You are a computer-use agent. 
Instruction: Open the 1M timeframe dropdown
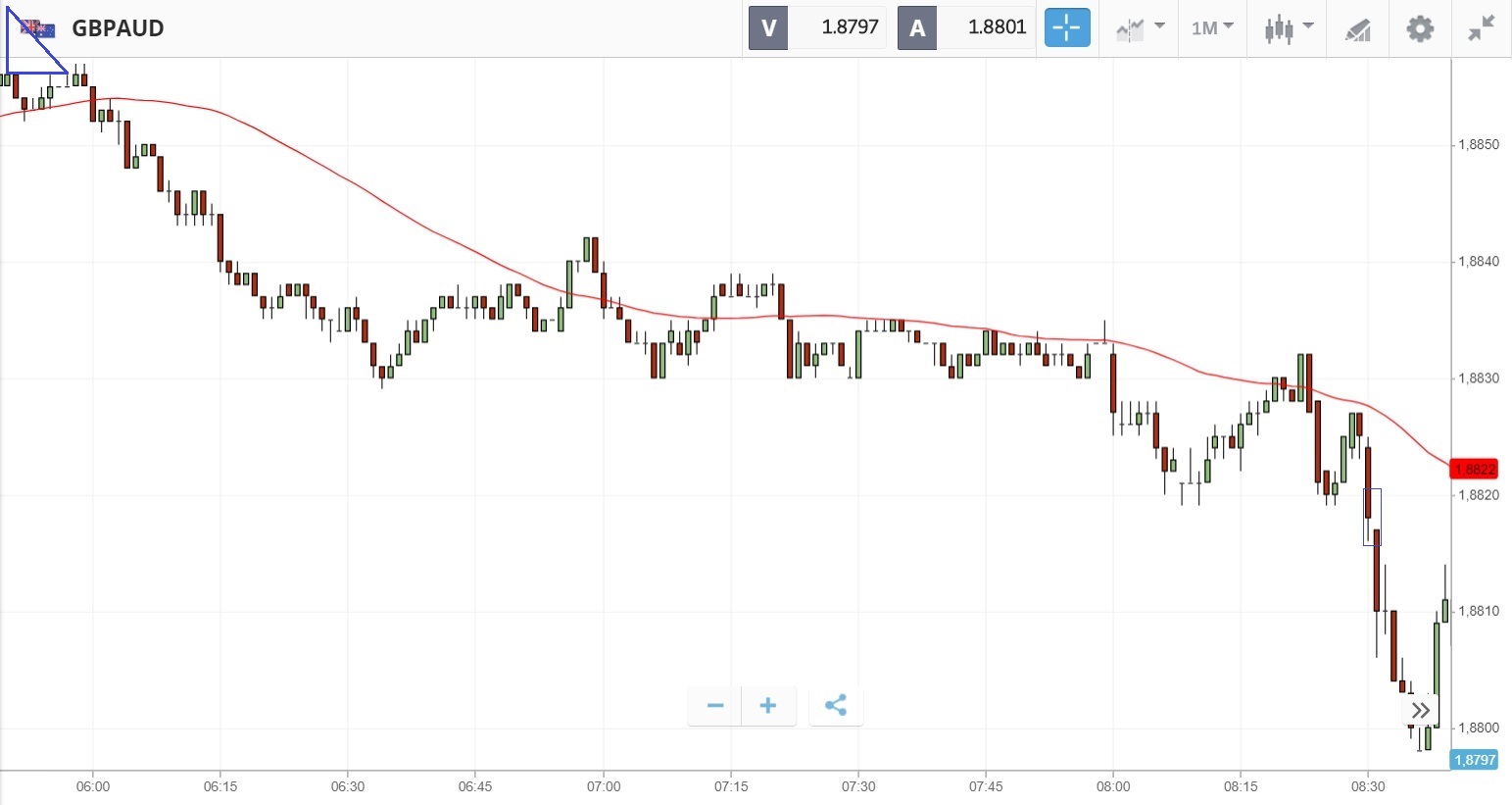[x=1212, y=27]
